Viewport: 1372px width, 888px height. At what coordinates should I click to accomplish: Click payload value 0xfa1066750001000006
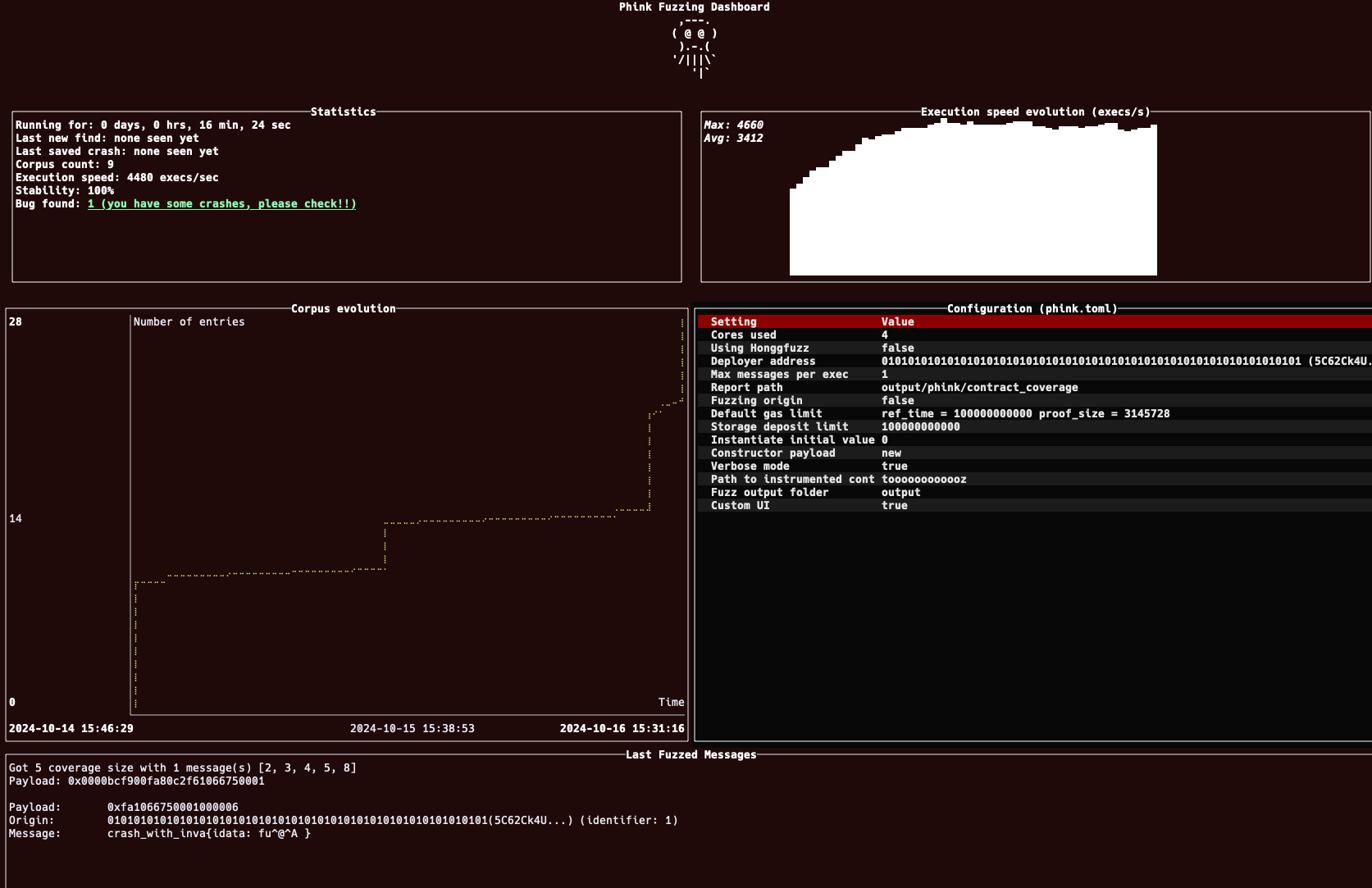172,807
